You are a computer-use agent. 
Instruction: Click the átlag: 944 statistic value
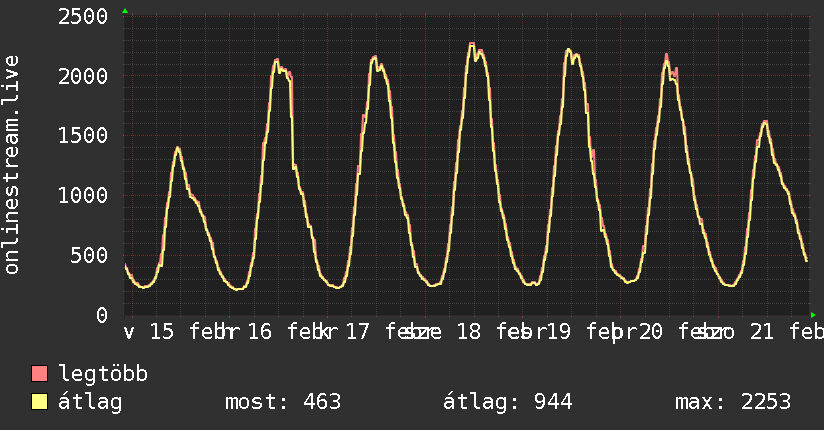[507, 402]
